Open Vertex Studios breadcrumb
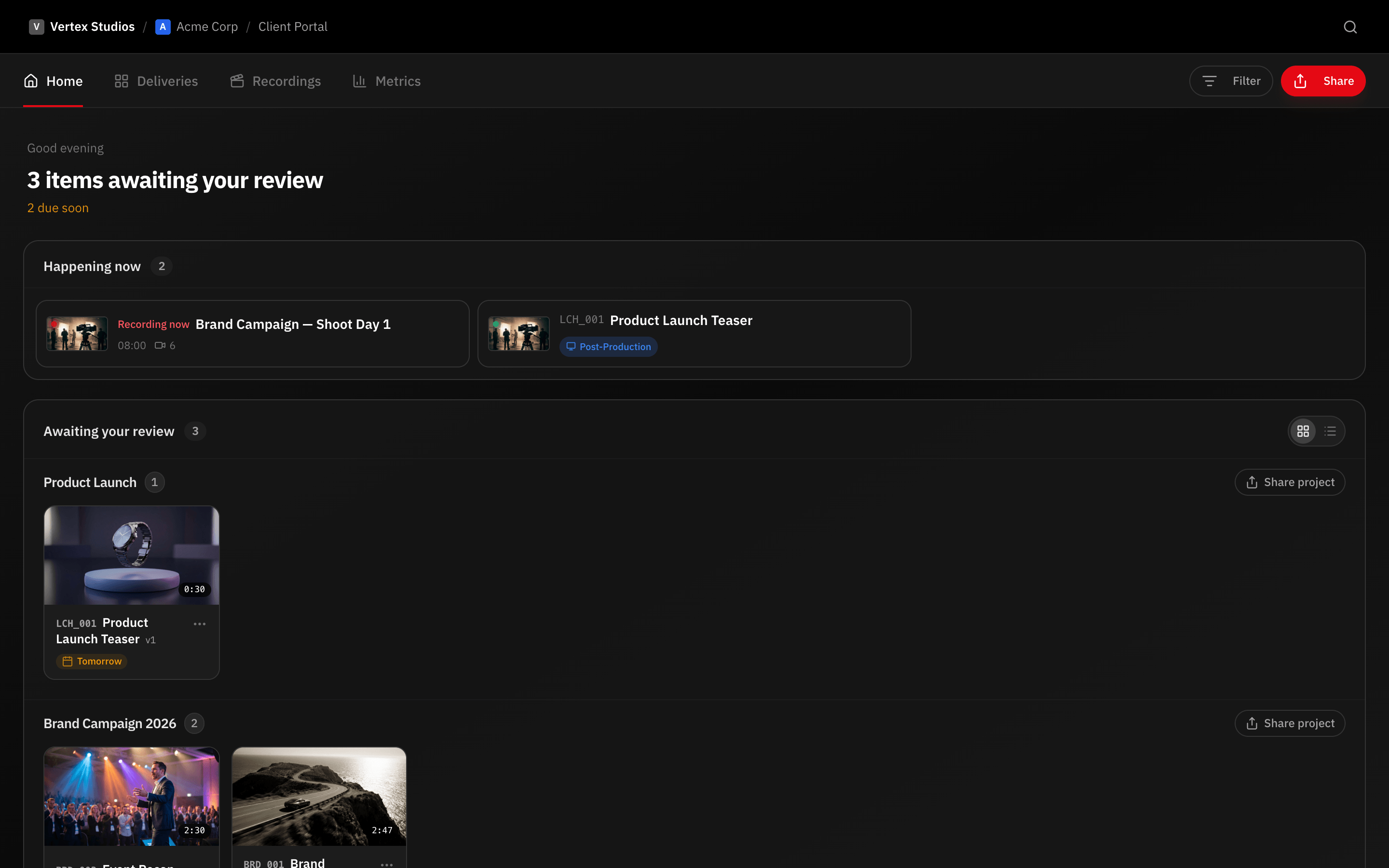Screen dimensions: 1389x868 point(93,27)
